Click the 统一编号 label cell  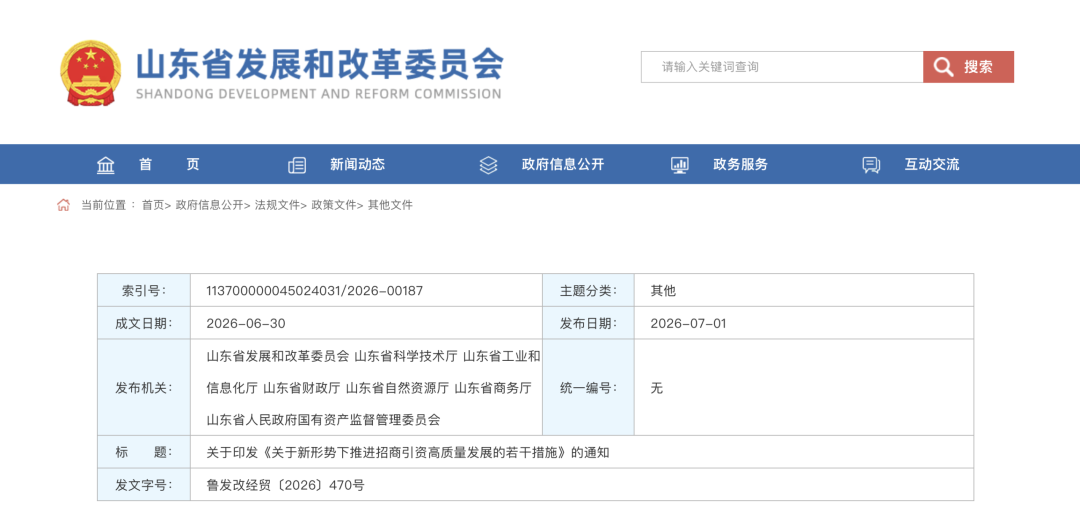pos(588,387)
